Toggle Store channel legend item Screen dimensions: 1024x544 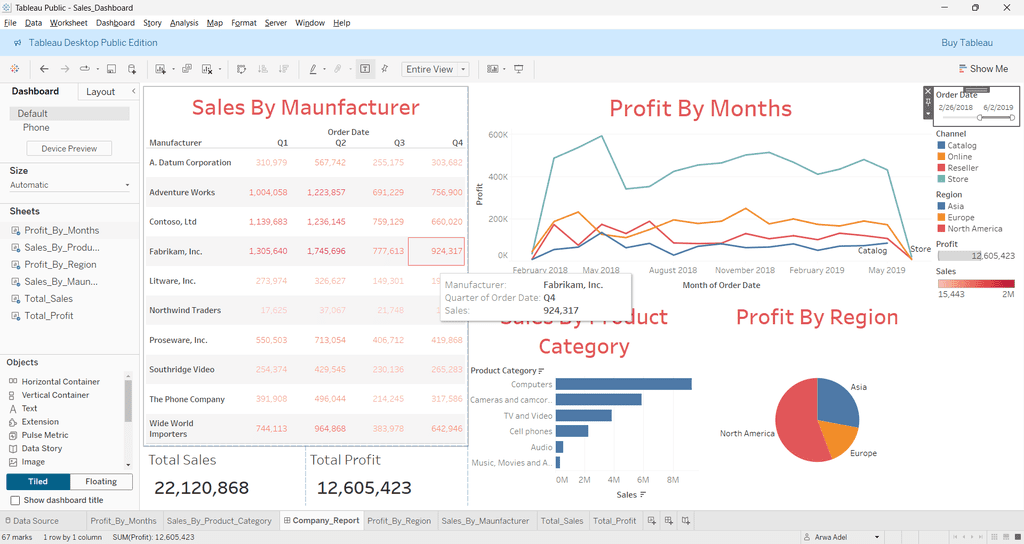[953, 179]
